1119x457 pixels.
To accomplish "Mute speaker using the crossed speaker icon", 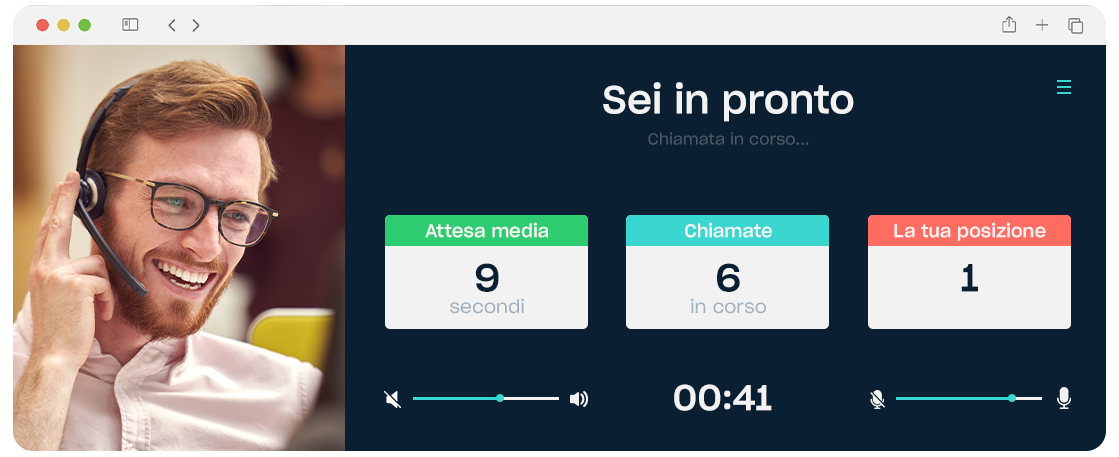I will click(393, 398).
